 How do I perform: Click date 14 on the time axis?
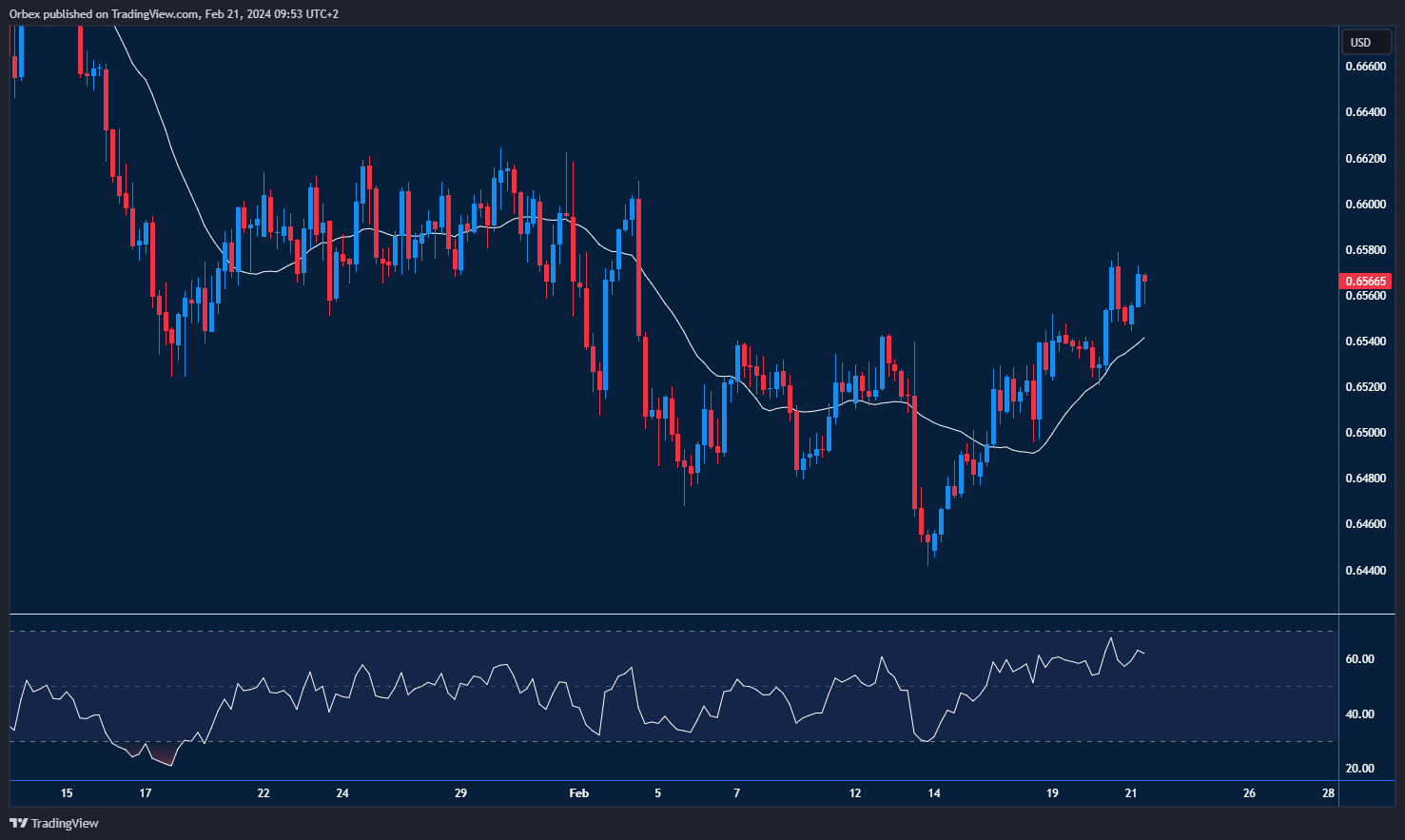point(934,793)
